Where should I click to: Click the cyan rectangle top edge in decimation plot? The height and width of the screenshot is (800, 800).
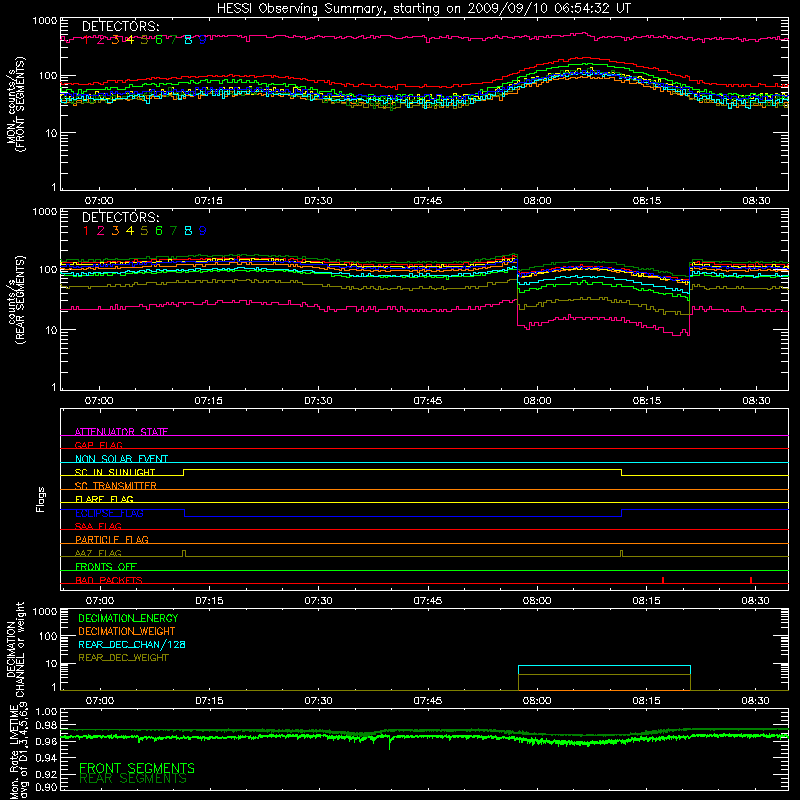[604, 666]
